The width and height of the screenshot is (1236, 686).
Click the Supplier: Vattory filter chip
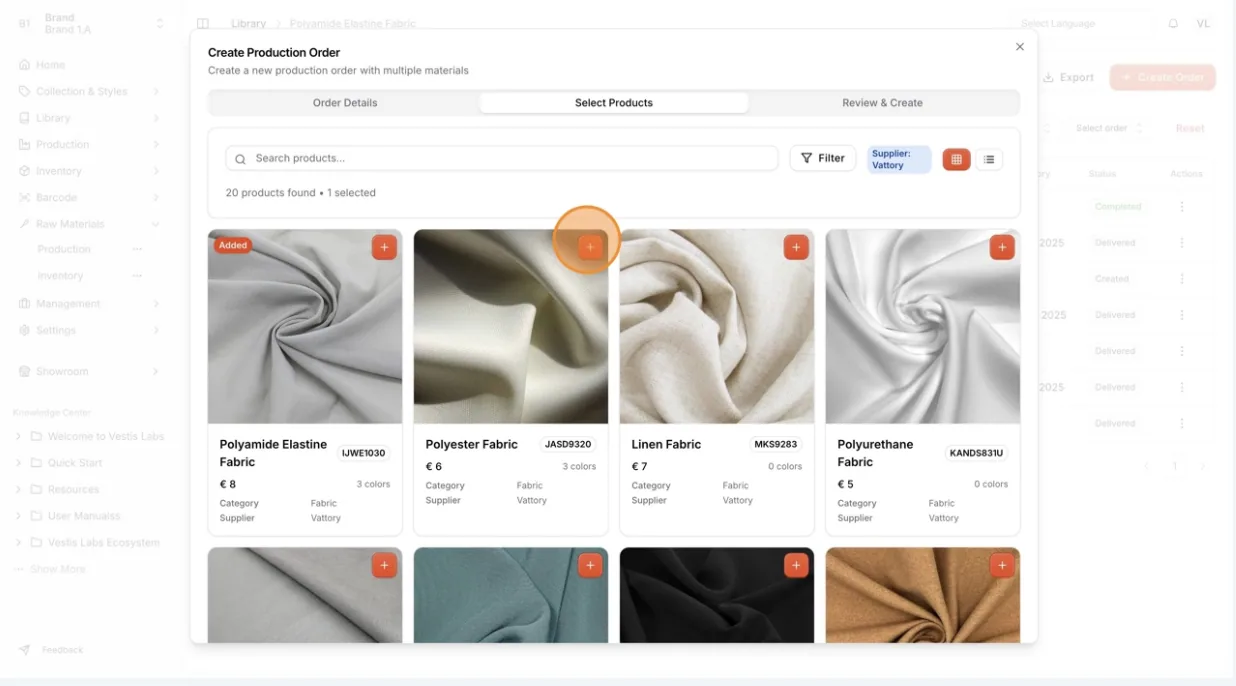(899, 159)
